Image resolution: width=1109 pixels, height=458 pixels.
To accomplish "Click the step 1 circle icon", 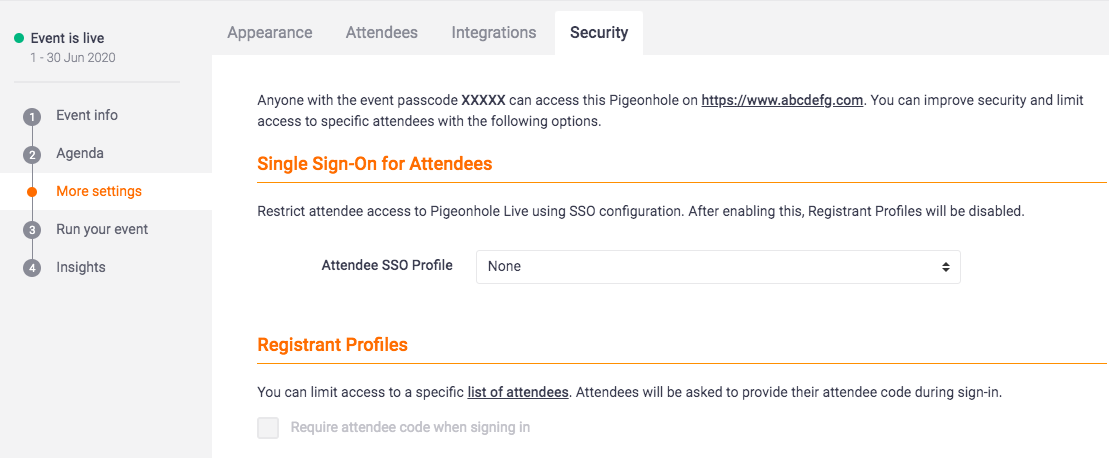I will [32, 117].
